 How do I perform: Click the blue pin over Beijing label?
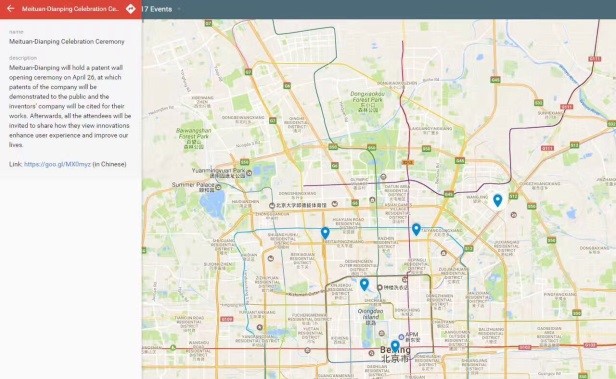pyautogui.click(x=395, y=346)
